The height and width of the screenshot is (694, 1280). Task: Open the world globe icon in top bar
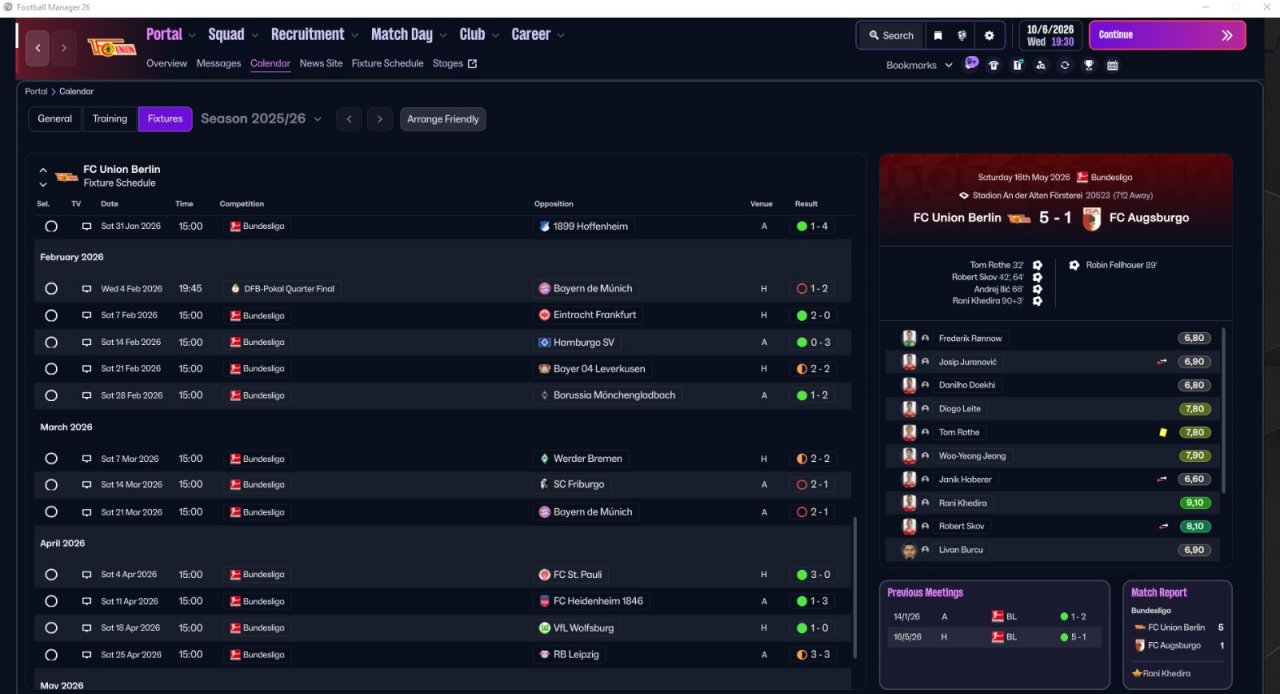(x=962, y=35)
